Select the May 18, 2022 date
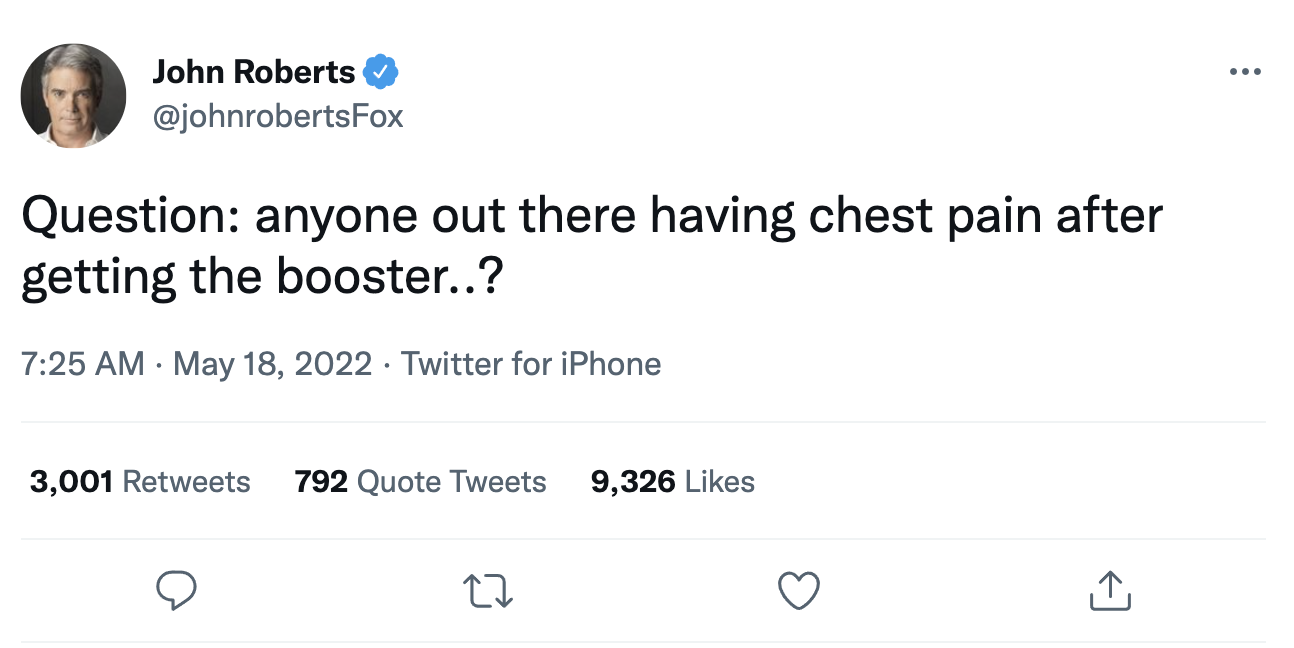Viewport: 1294px width, 648px height. tap(272, 363)
